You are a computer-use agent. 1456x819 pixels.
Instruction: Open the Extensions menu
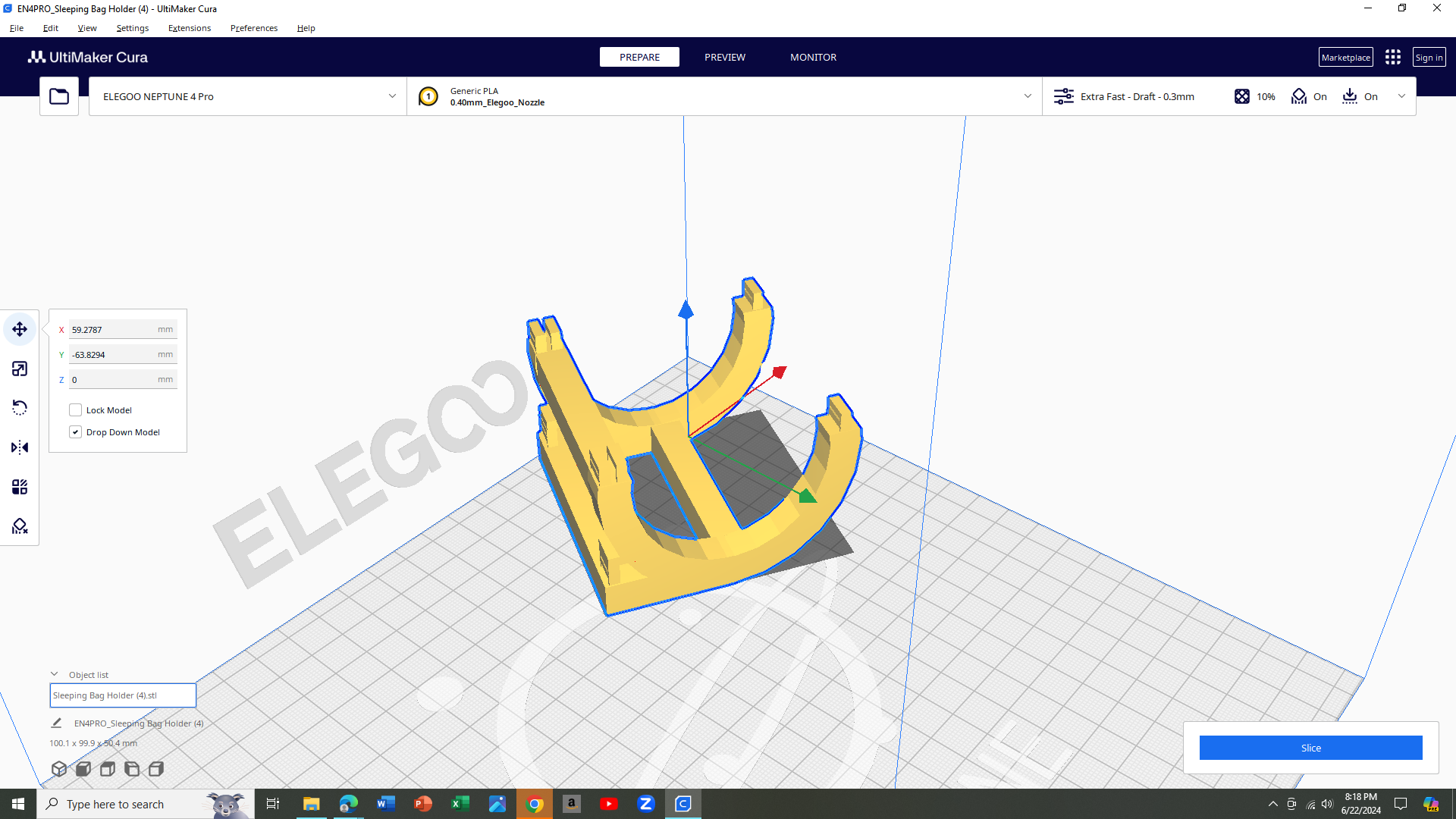click(x=190, y=28)
